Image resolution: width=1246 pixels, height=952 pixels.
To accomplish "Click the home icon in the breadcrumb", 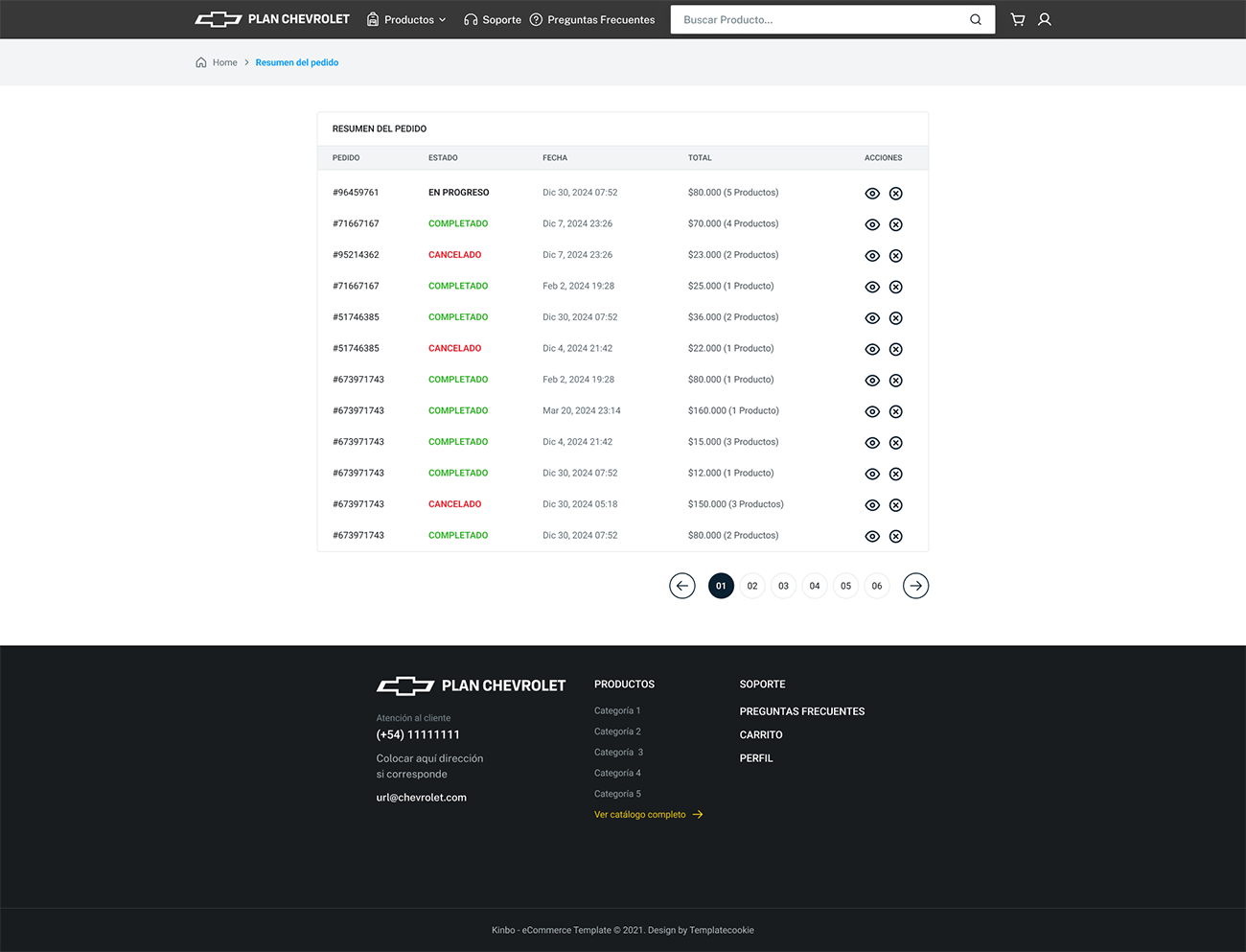I will (201, 62).
